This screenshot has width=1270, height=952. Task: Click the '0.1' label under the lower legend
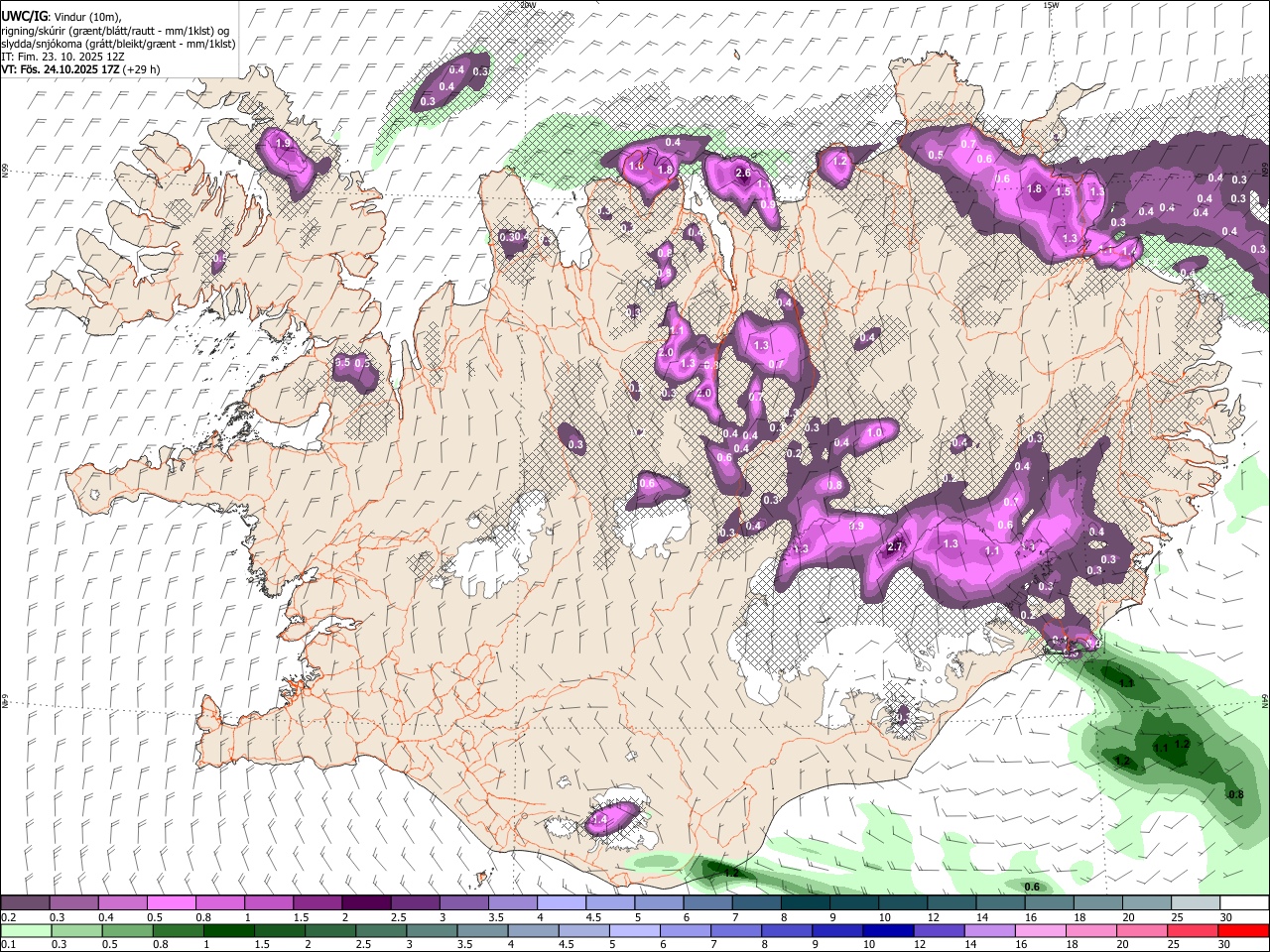8,944
